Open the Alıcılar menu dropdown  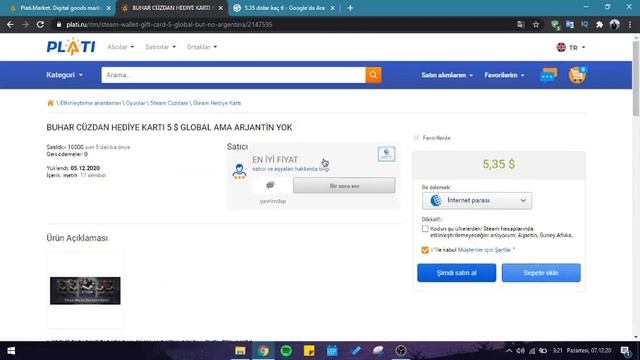pyautogui.click(x=120, y=47)
